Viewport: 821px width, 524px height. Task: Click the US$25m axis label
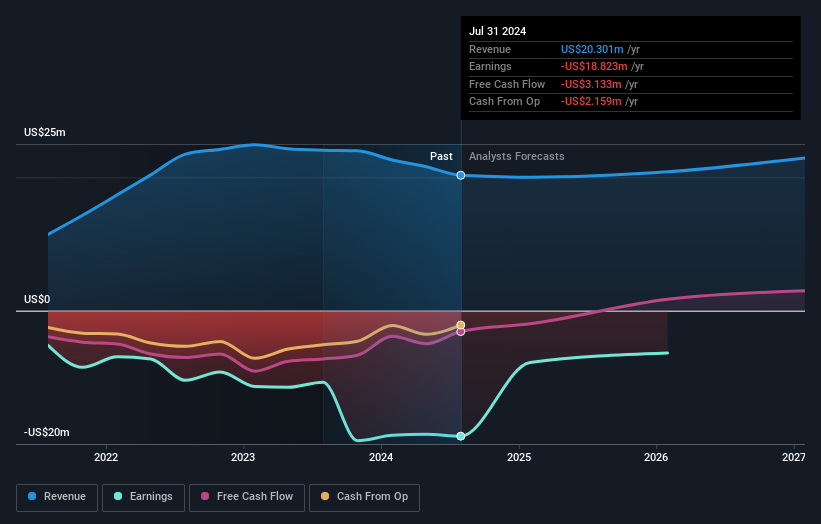click(x=45, y=132)
